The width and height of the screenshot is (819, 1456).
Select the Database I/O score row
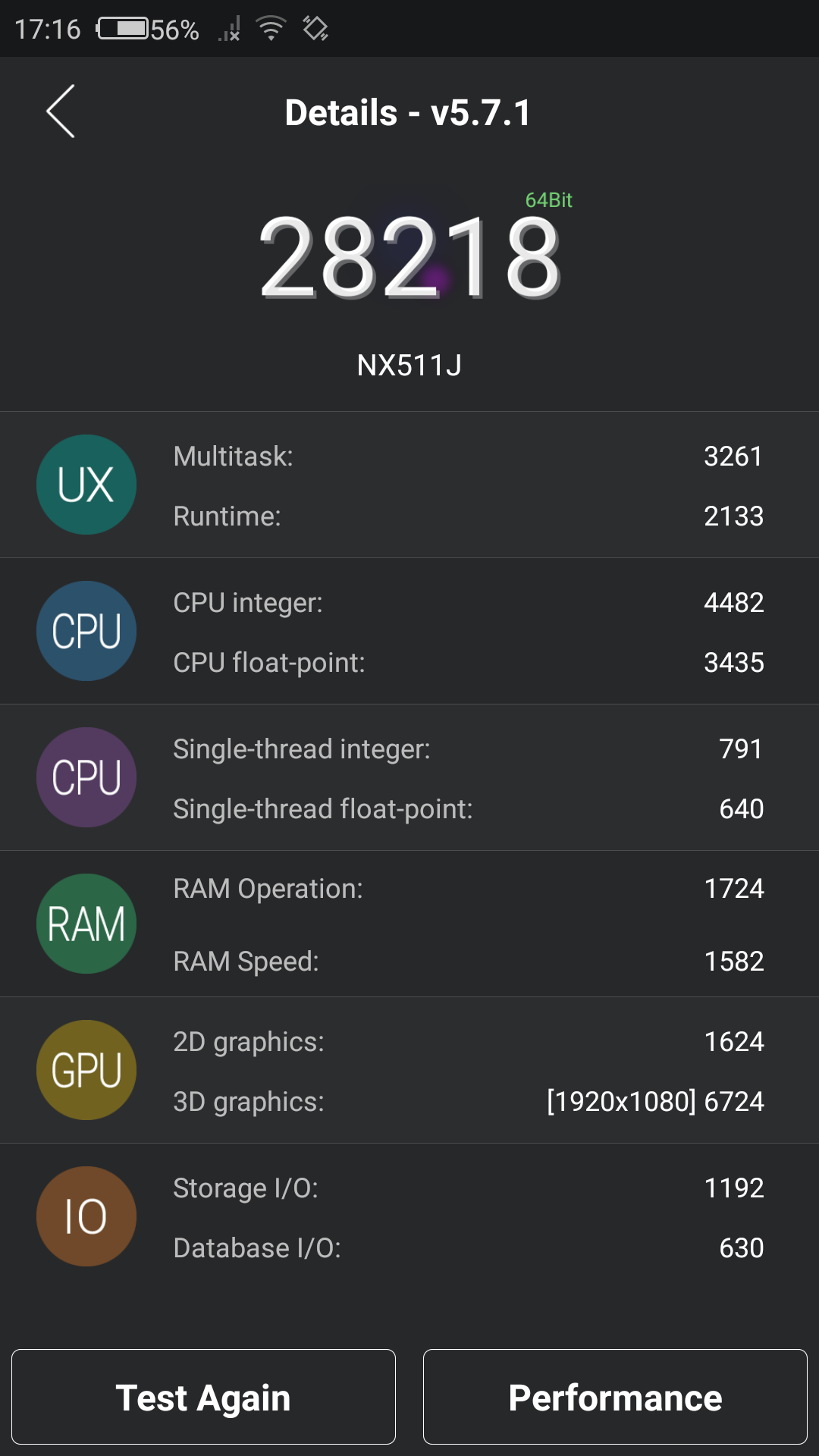click(468, 1248)
